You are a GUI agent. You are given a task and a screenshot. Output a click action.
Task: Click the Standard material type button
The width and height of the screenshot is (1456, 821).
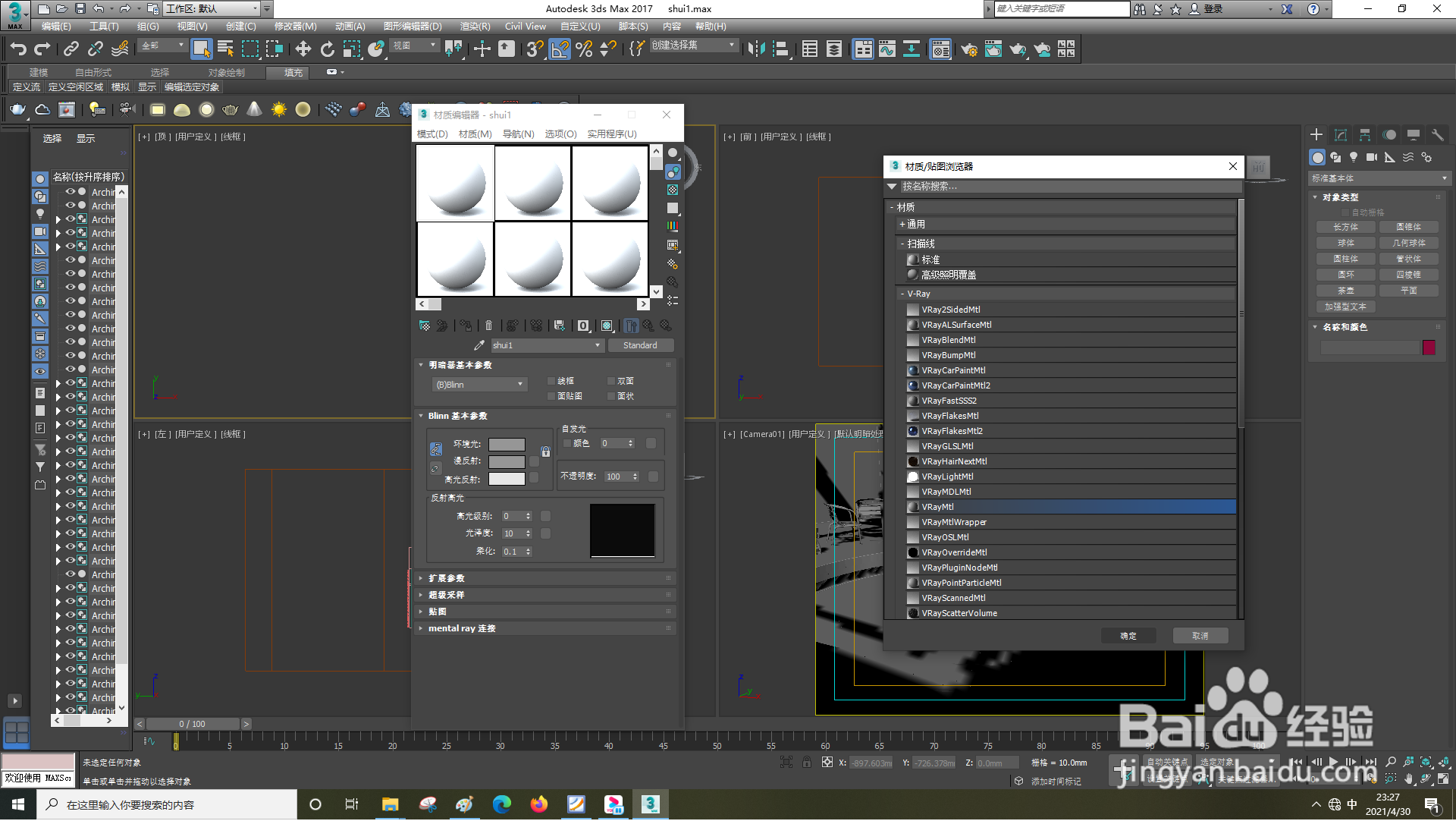pos(640,346)
